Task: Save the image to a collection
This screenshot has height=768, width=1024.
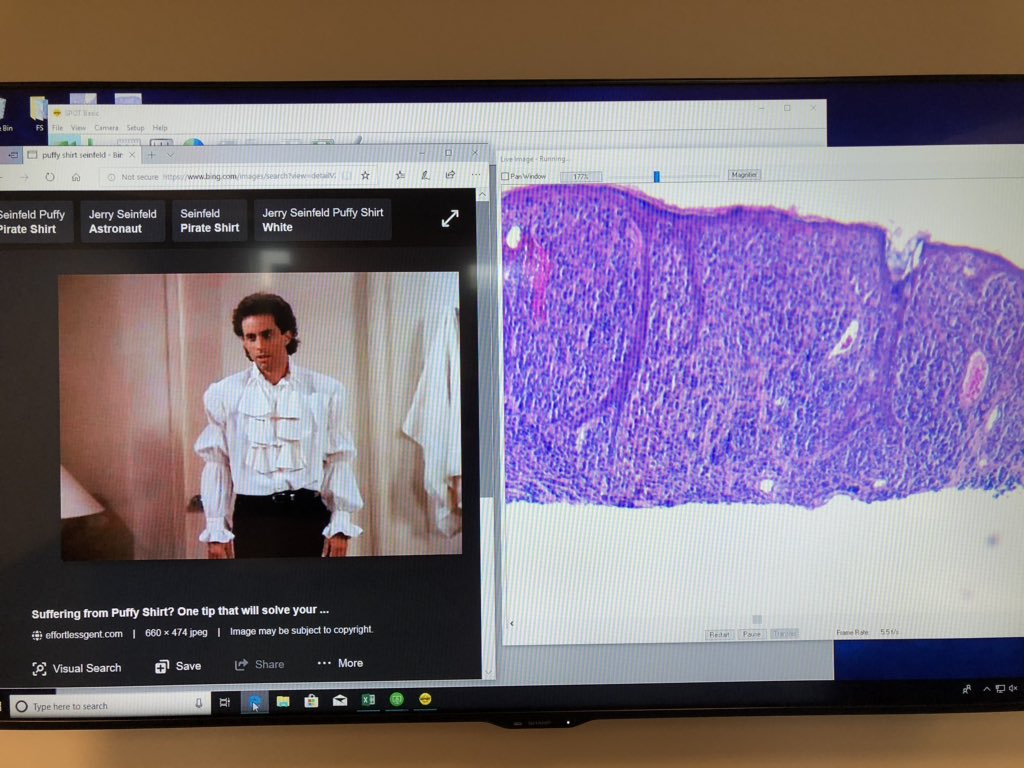Action: pyautogui.click(x=178, y=666)
